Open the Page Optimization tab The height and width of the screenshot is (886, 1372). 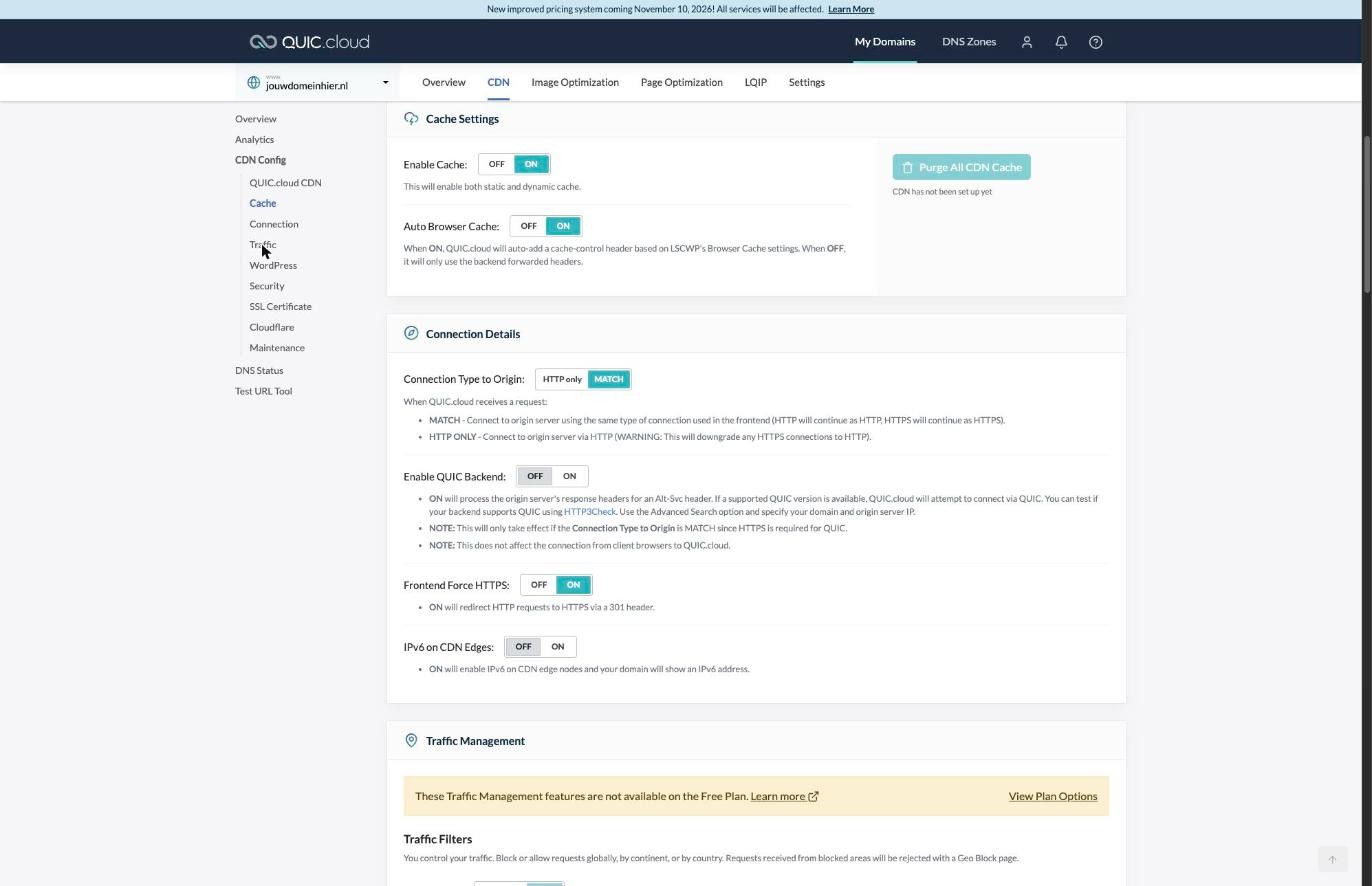click(x=681, y=82)
